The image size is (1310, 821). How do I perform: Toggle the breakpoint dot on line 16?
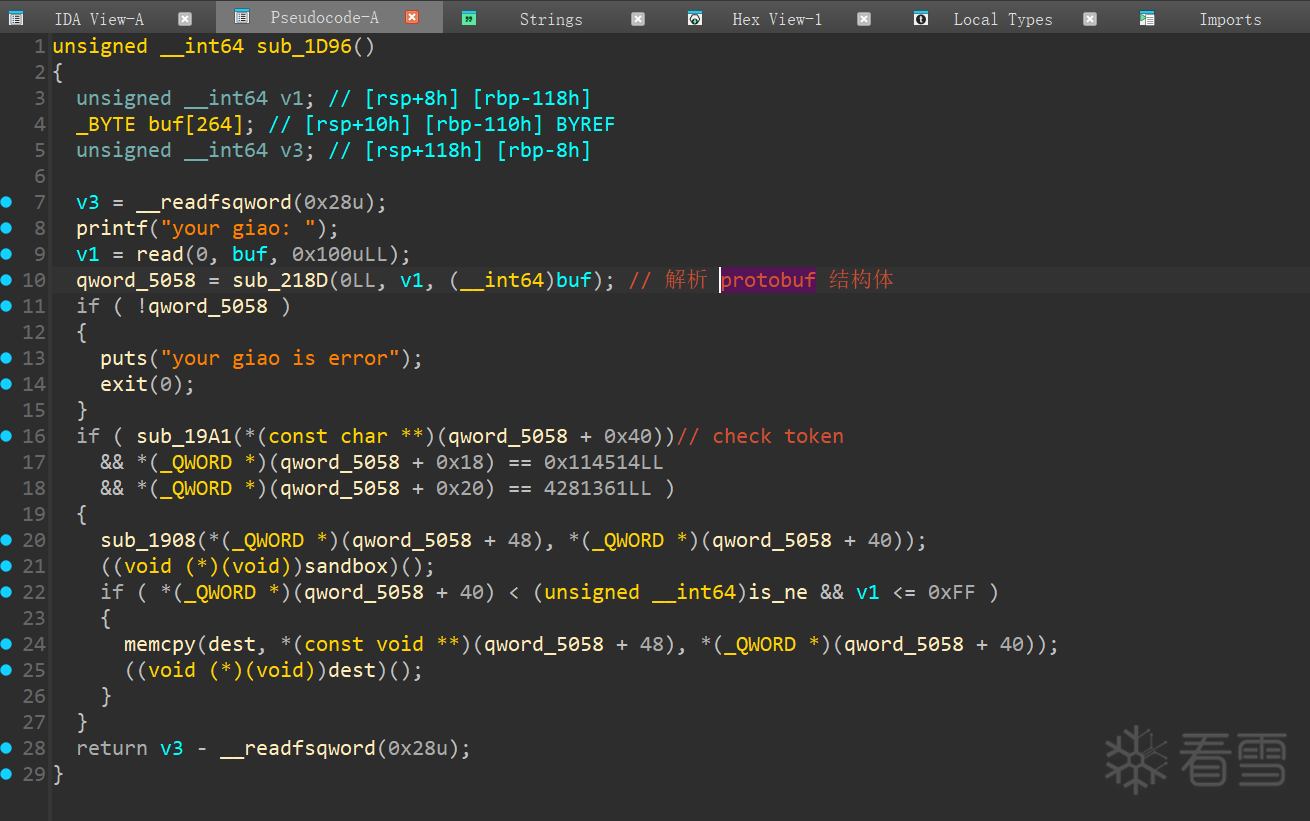pos(7,436)
